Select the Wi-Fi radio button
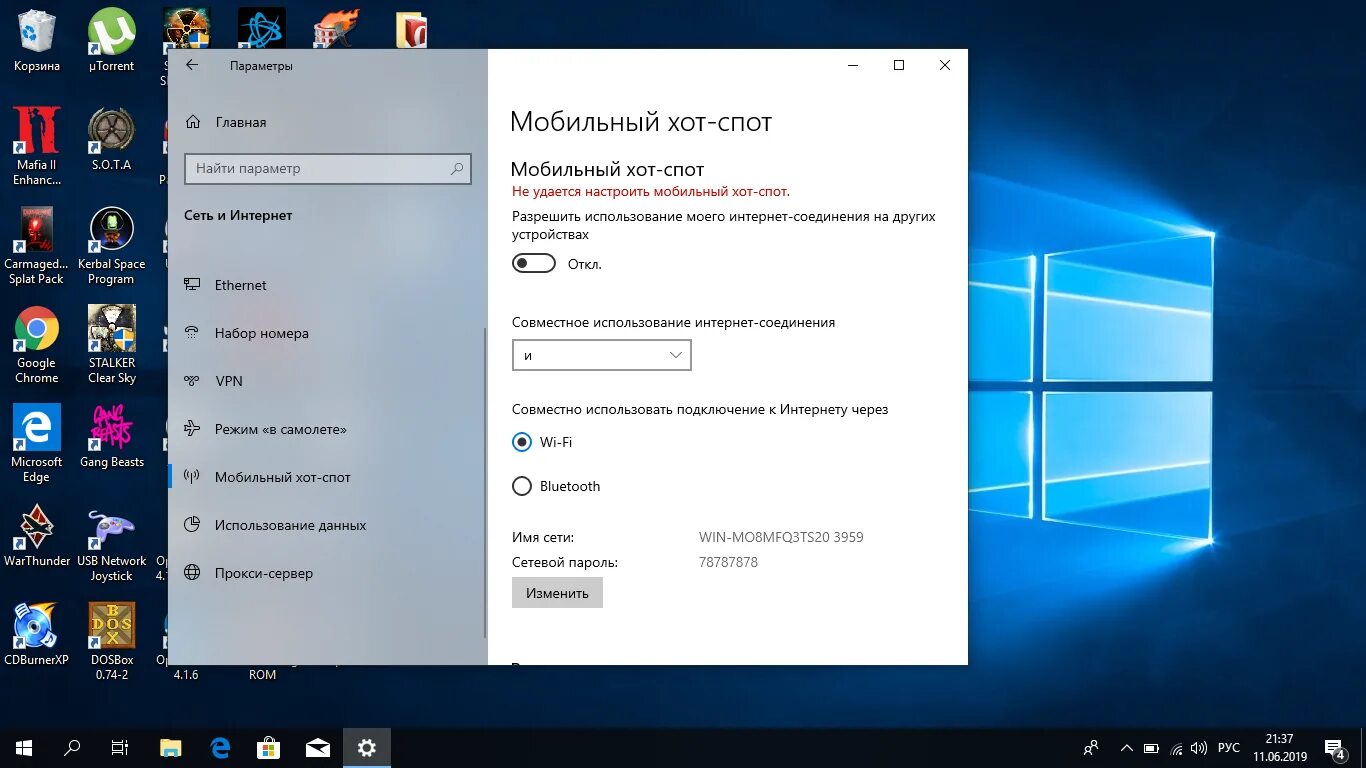 (522, 442)
